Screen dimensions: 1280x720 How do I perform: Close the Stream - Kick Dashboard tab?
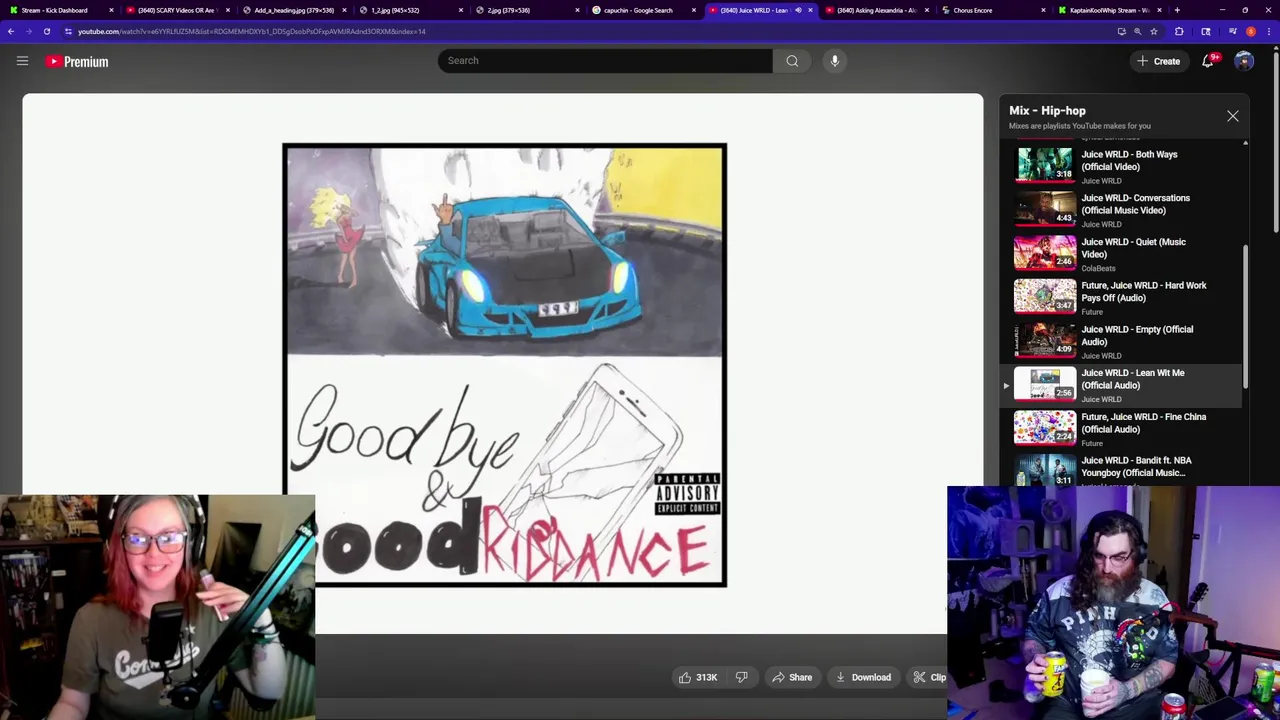(111, 10)
